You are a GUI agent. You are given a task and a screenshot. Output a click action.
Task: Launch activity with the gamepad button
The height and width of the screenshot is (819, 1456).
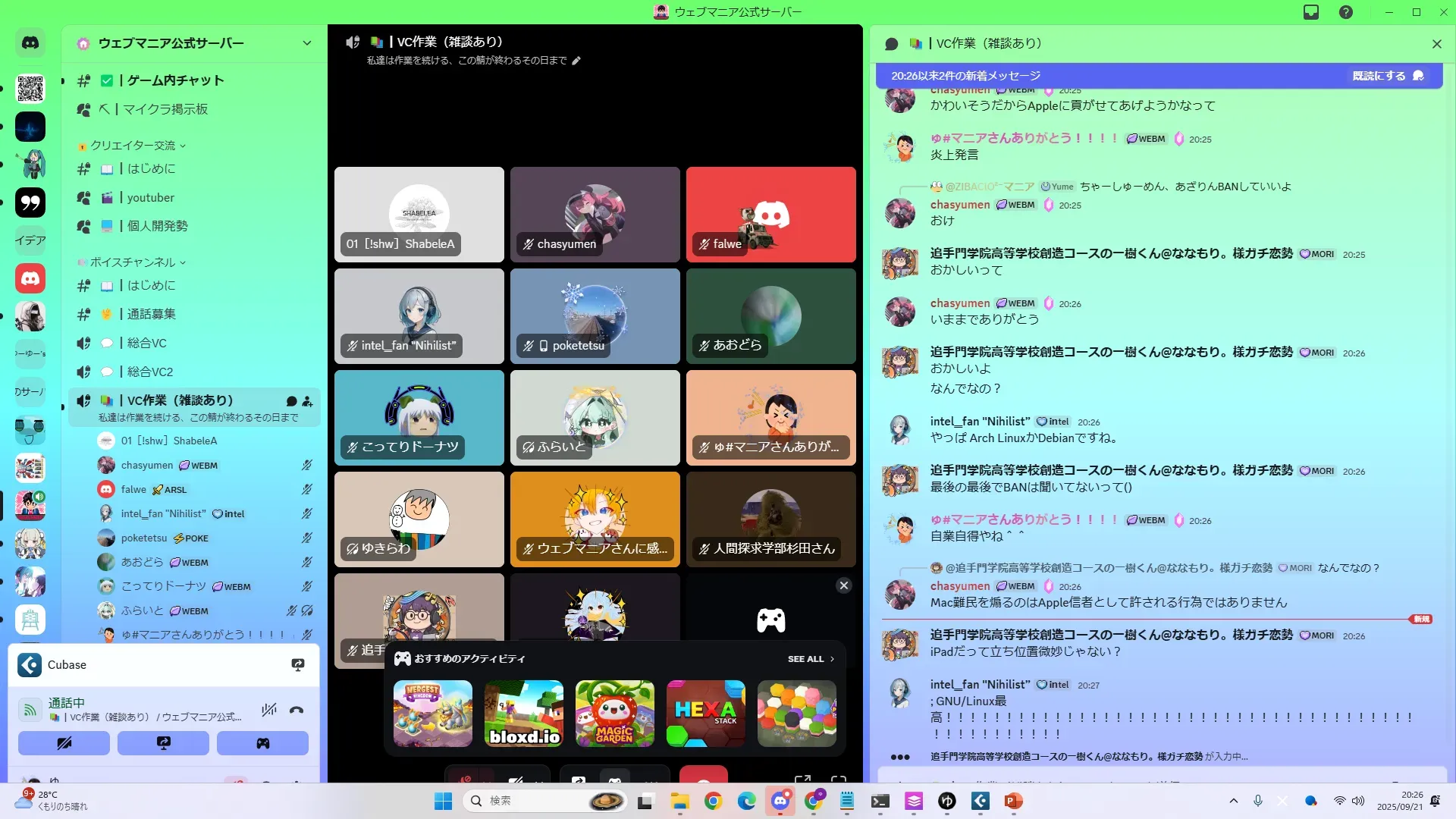(262, 743)
